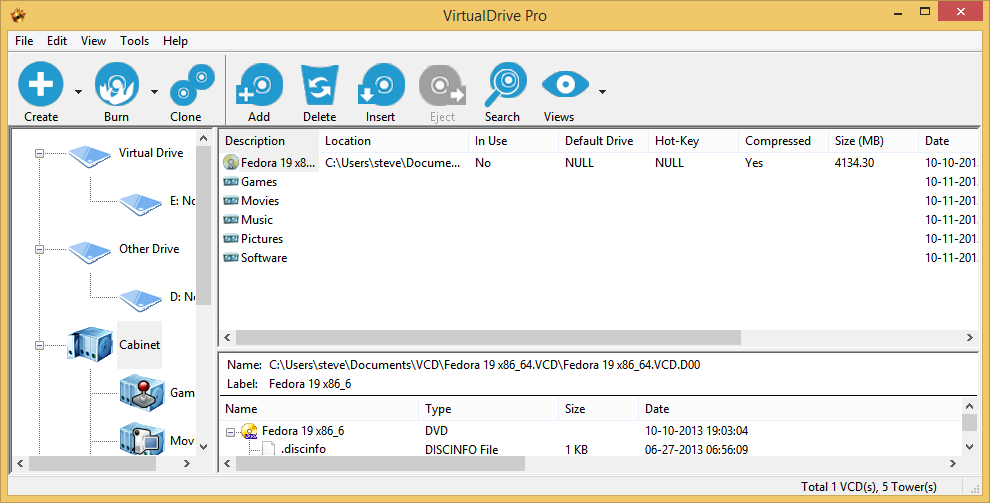Open the Edit menu
Image resolution: width=990 pixels, height=503 pixels.
click(57, 41)
